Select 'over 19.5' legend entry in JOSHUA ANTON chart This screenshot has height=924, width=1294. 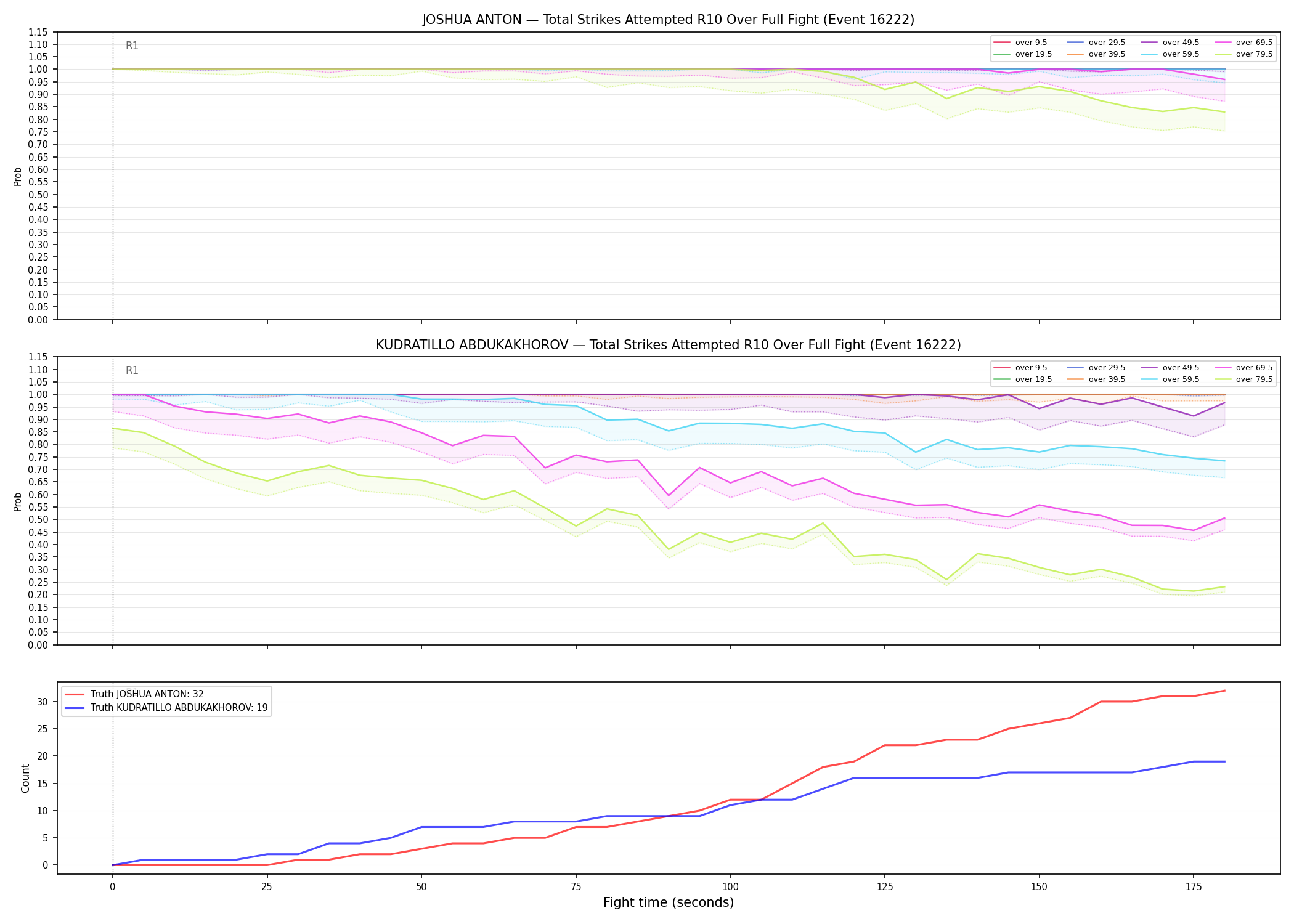coord(1022,54)
